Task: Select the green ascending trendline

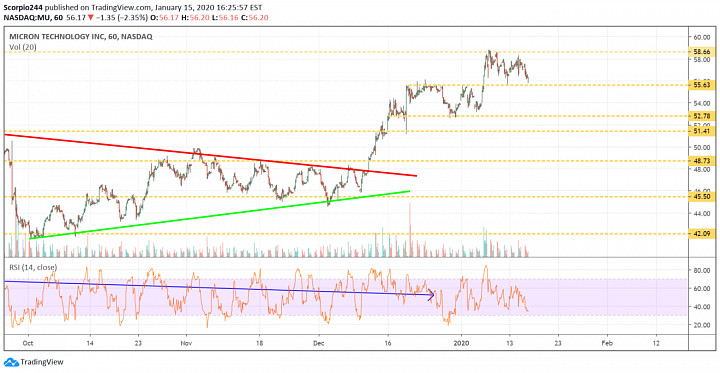Action: [x=219, y=215]
